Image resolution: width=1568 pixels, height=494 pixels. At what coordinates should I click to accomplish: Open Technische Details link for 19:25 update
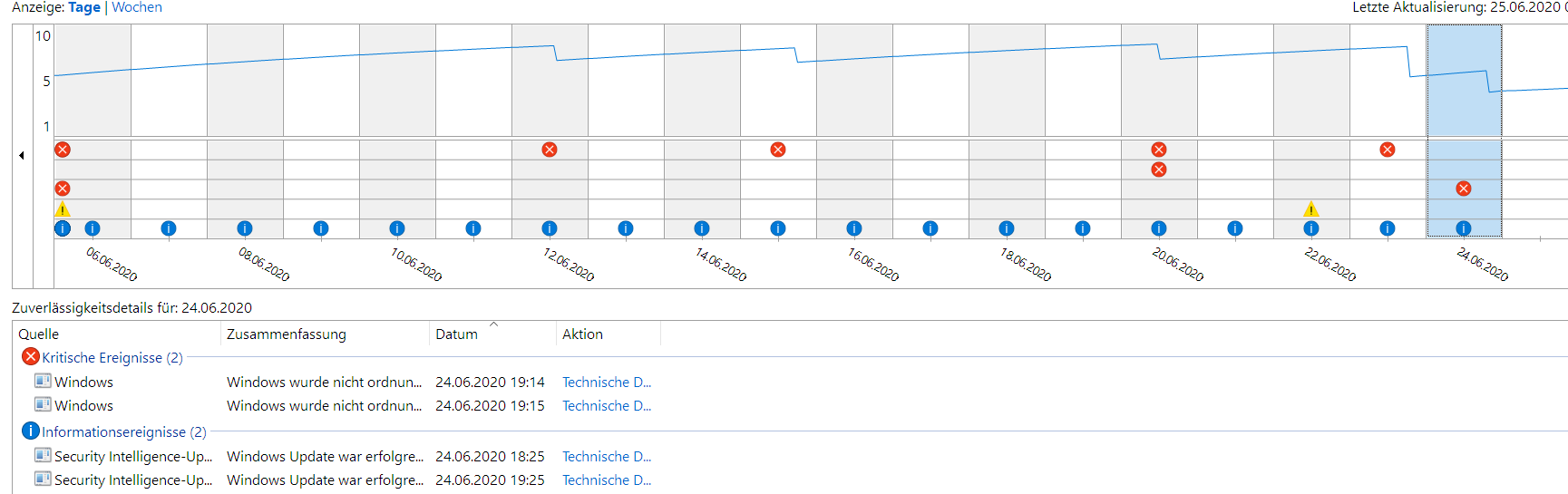click(606, 480)
